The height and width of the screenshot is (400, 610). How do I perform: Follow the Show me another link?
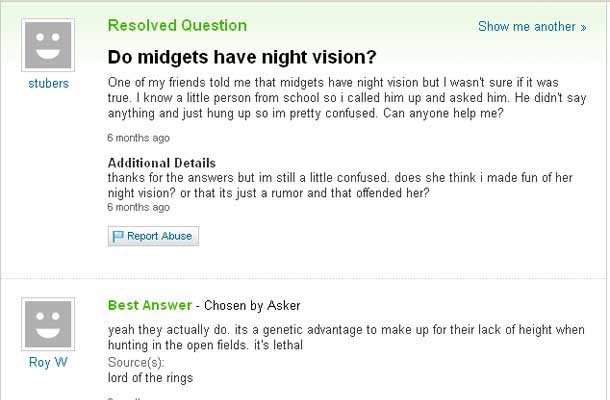tap(526, 27)
